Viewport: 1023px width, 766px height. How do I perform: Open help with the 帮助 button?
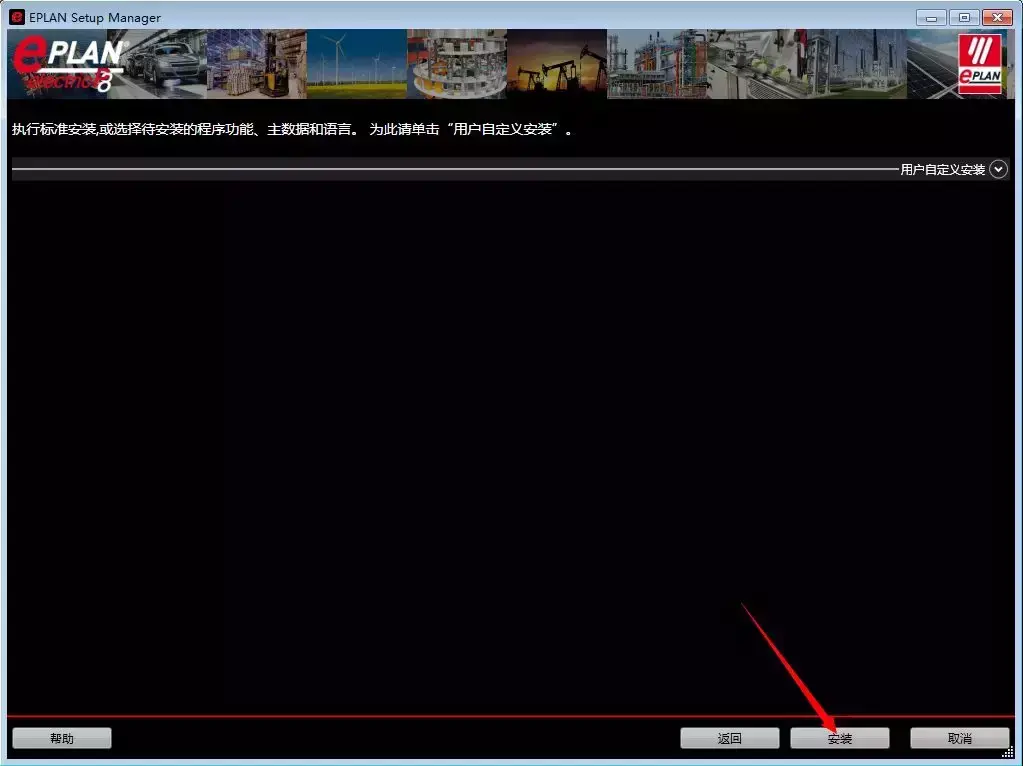click(x=61, y=737)
